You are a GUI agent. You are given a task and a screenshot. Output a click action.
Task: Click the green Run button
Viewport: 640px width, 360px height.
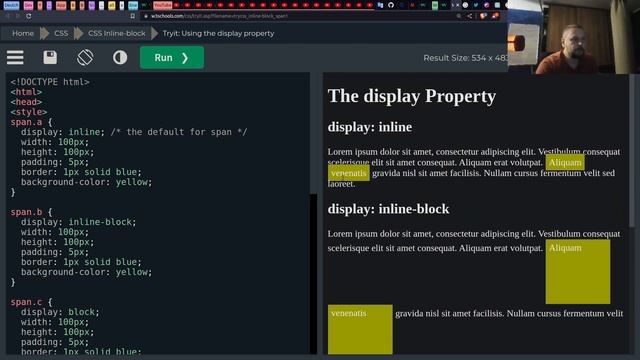click(172, 58)
